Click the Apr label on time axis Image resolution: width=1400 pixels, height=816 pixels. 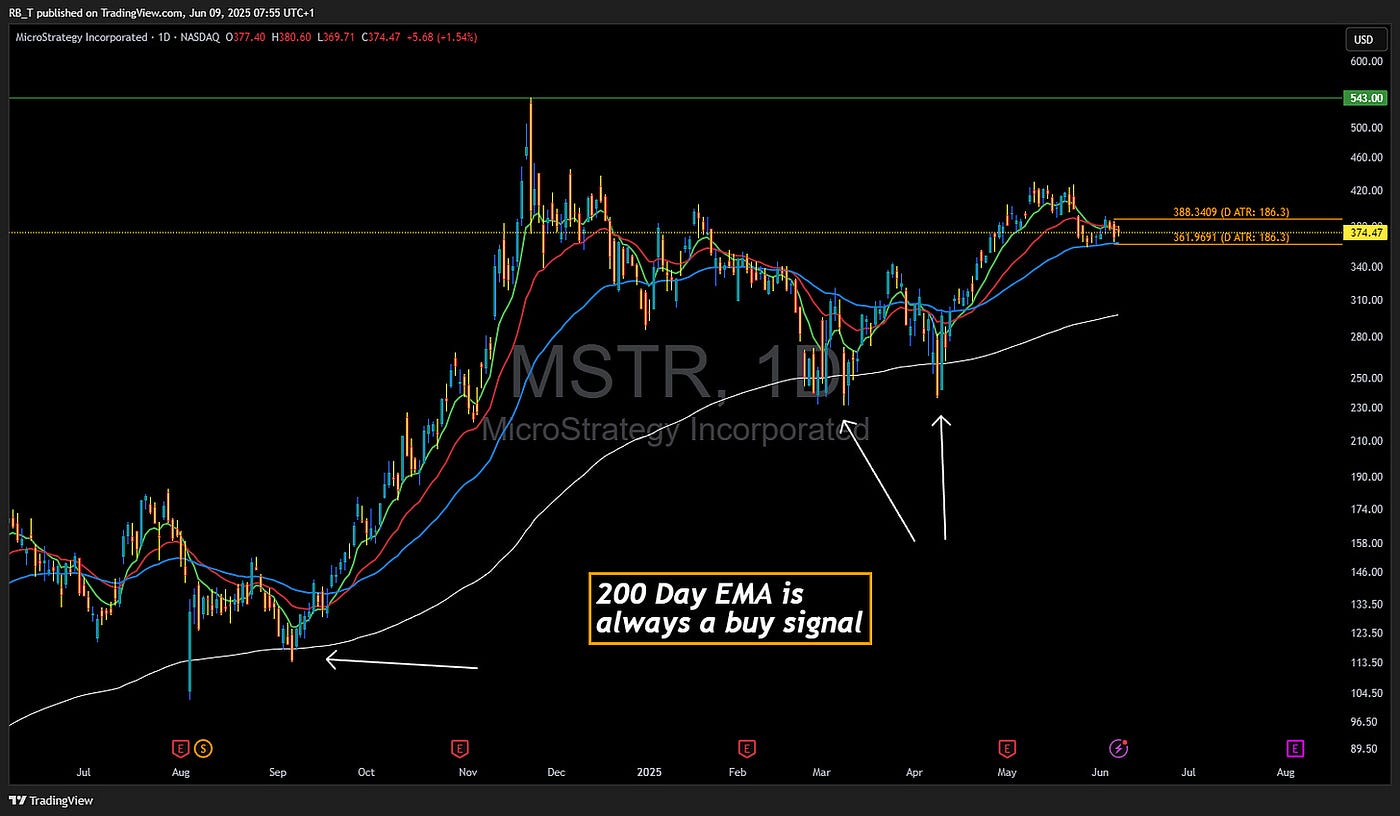[x=914, y=772]
